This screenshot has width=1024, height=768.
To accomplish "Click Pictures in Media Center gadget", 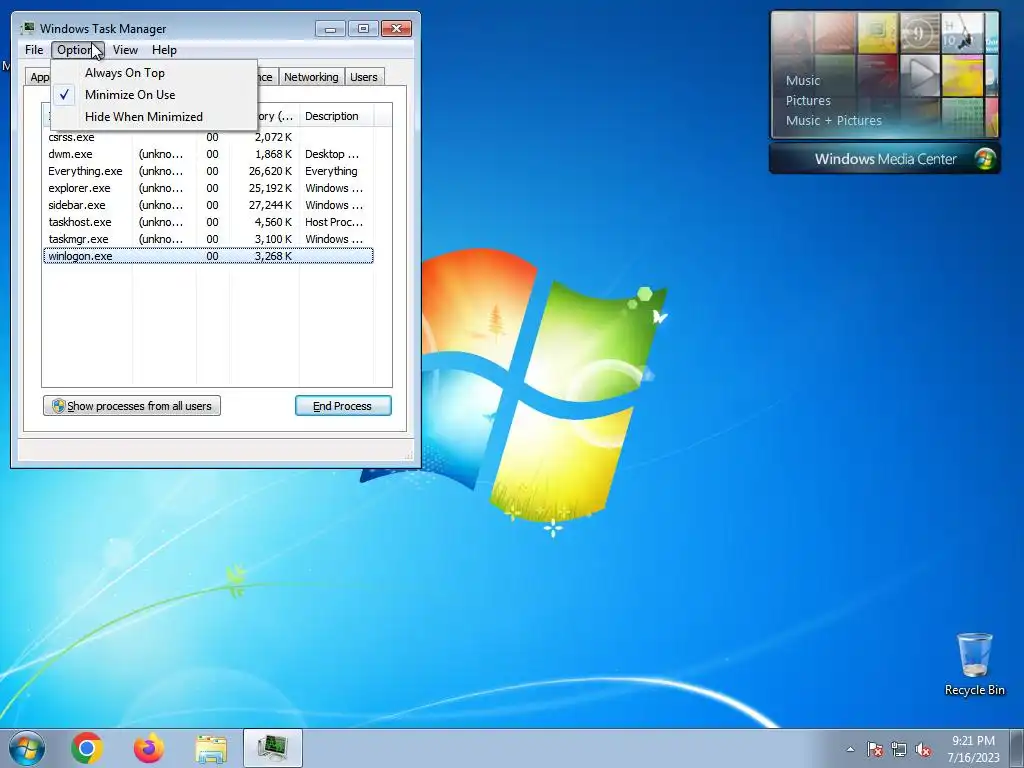I will coord(808,101).
